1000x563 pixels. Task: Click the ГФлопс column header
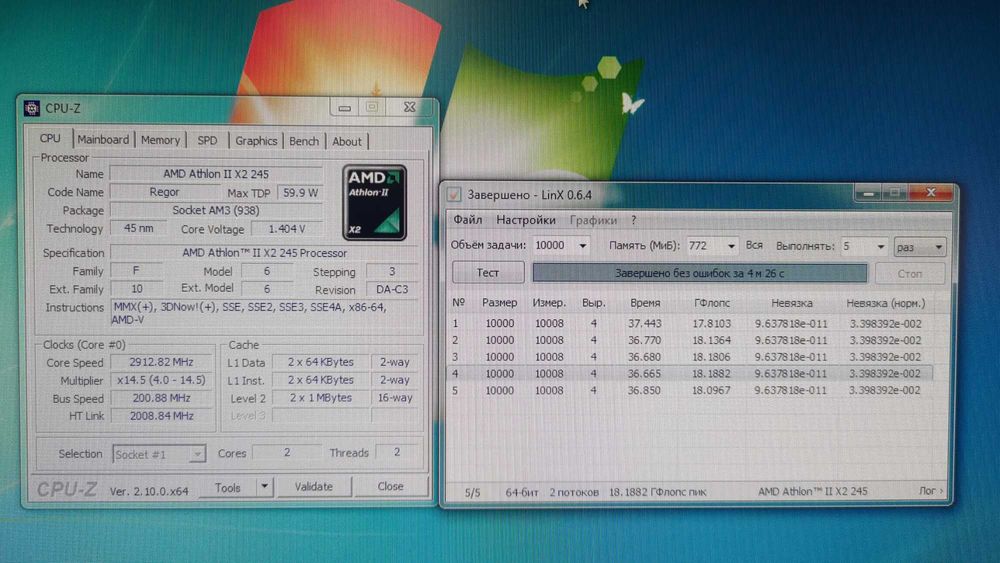(712, 303)
